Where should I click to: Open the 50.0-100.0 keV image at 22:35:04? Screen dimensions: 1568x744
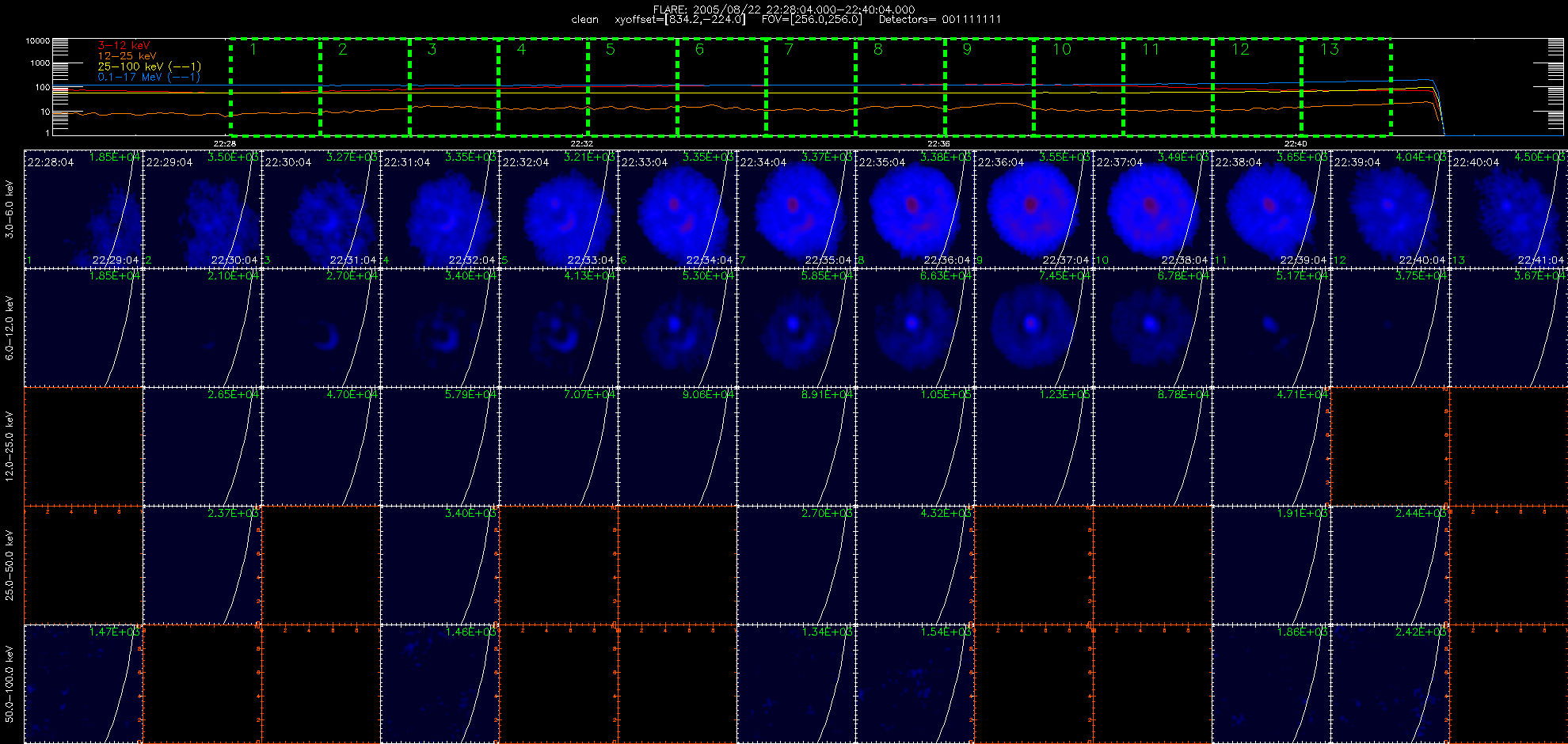click(x=915, y=683)
